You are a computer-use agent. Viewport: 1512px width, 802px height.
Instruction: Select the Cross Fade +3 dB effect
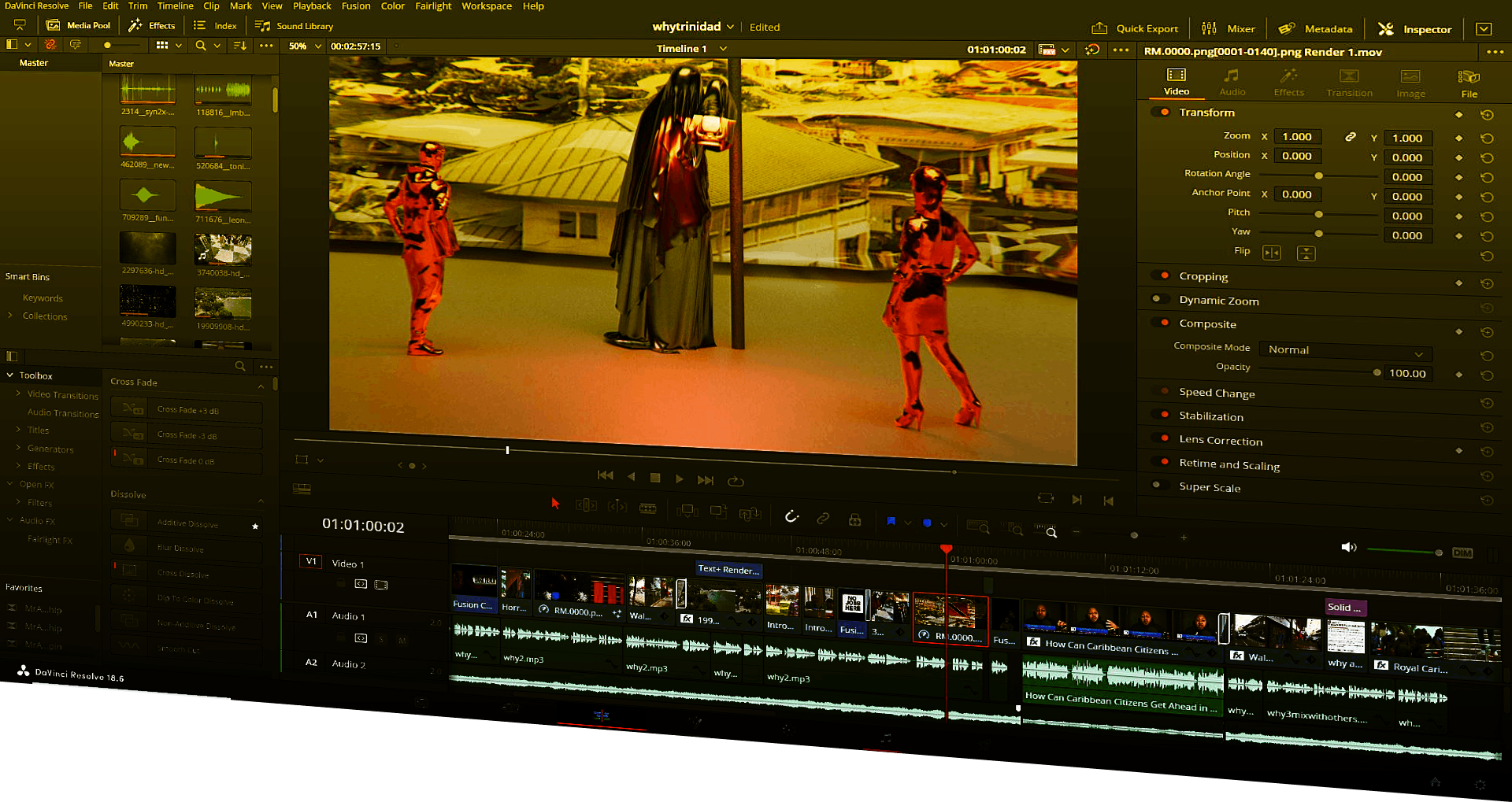187,410
